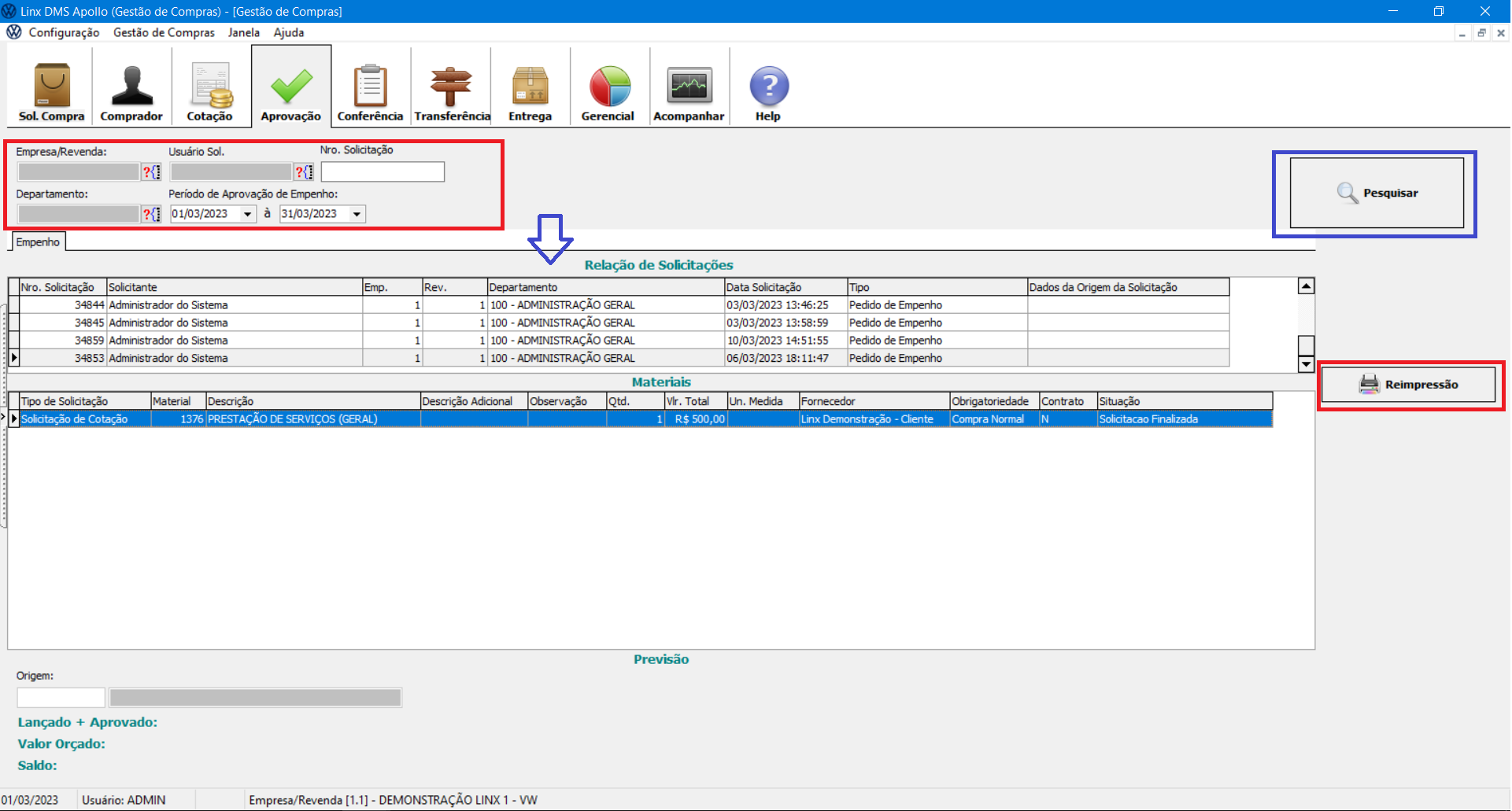Screen dimensions: 1512x811
Task: Restore the inner MDI child window
Action: point(1481,33)
